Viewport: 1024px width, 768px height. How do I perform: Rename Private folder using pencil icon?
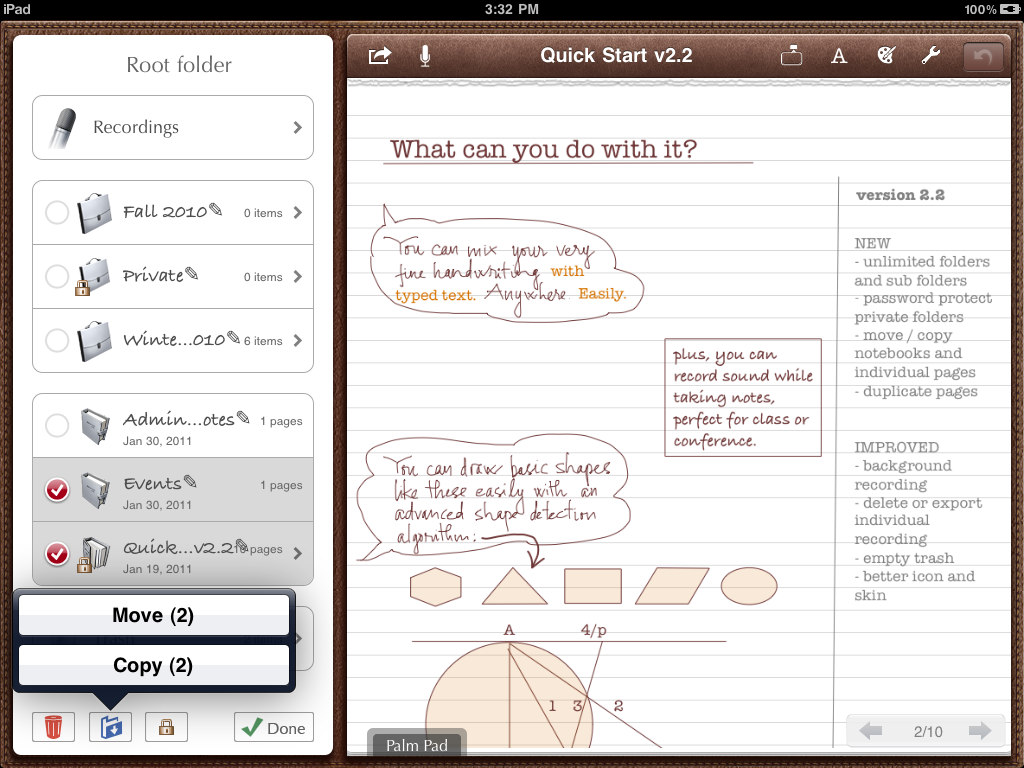(x=191, y=274)
